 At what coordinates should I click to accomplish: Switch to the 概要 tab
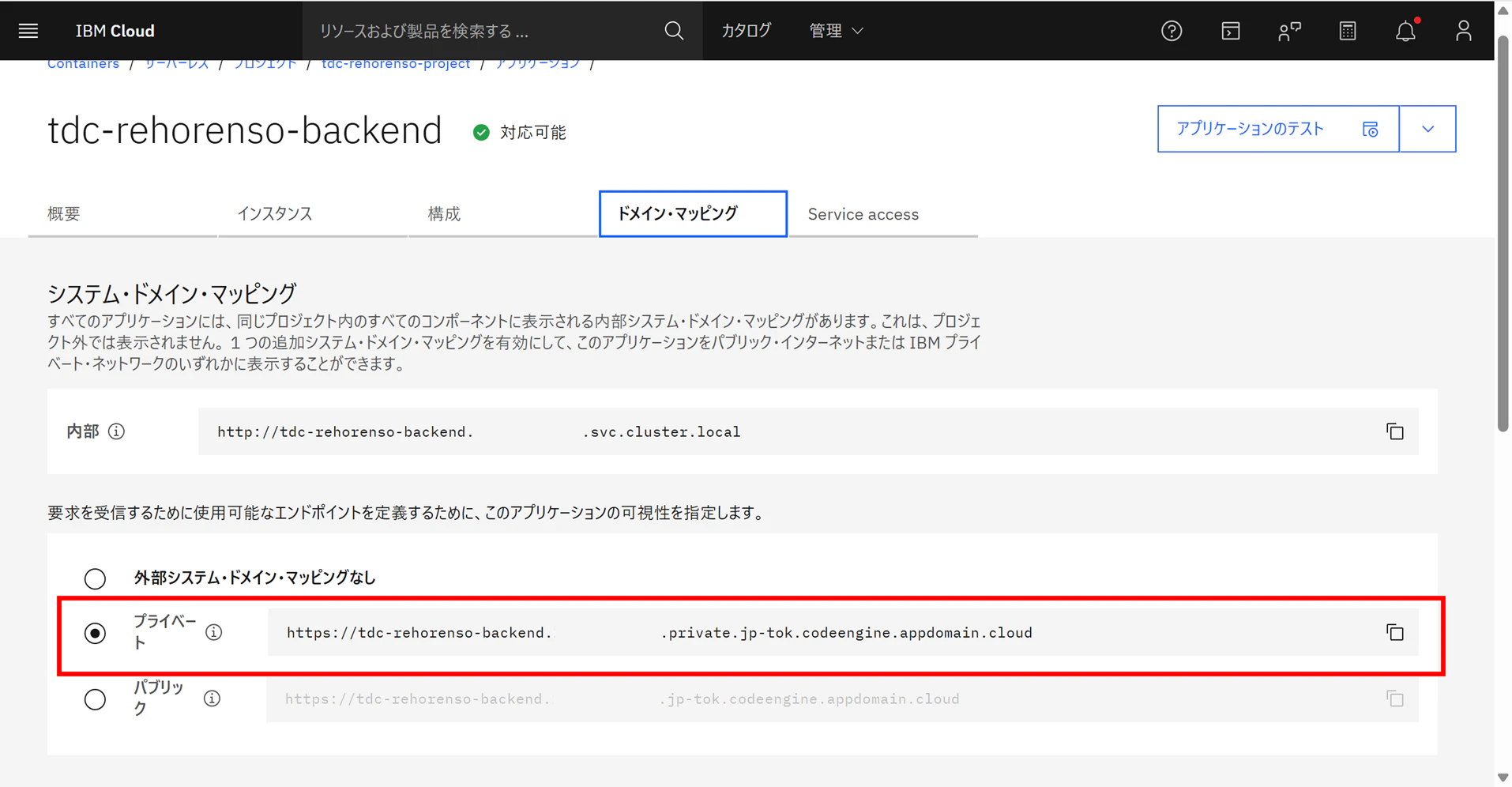pos(122,214)
